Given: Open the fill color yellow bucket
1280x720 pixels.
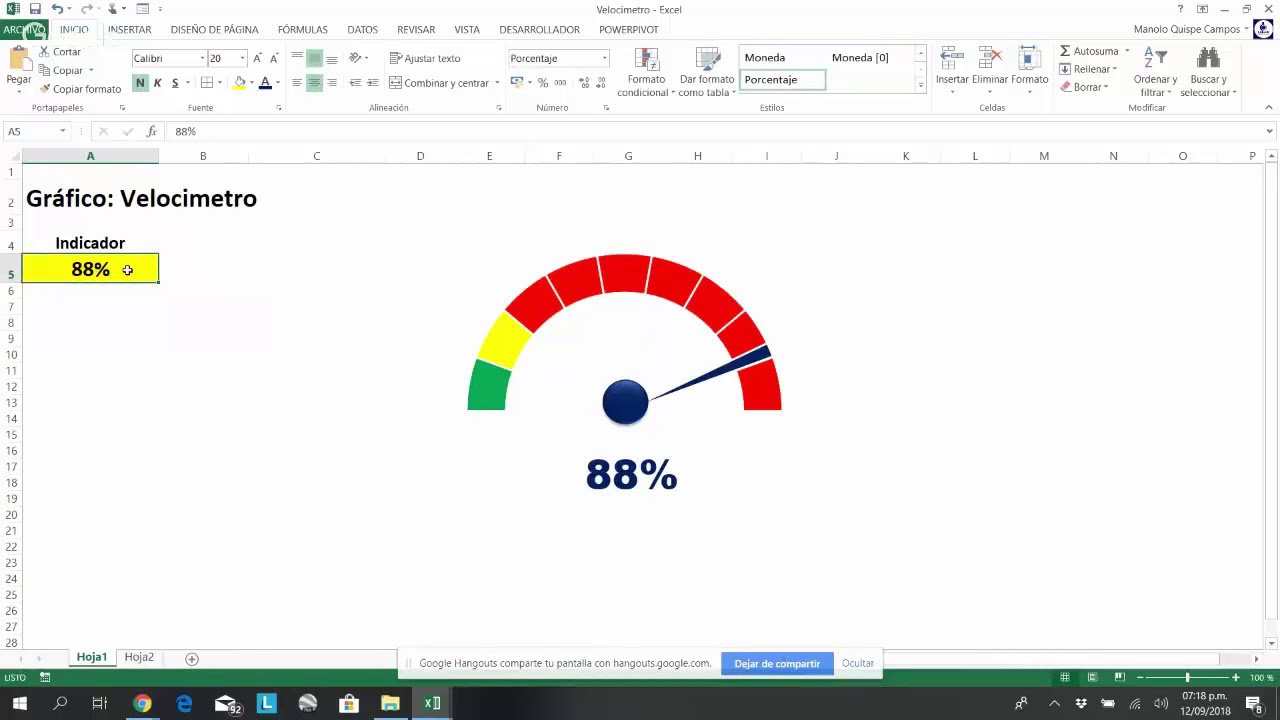Looking at the screenshot, I should point(239,83).
